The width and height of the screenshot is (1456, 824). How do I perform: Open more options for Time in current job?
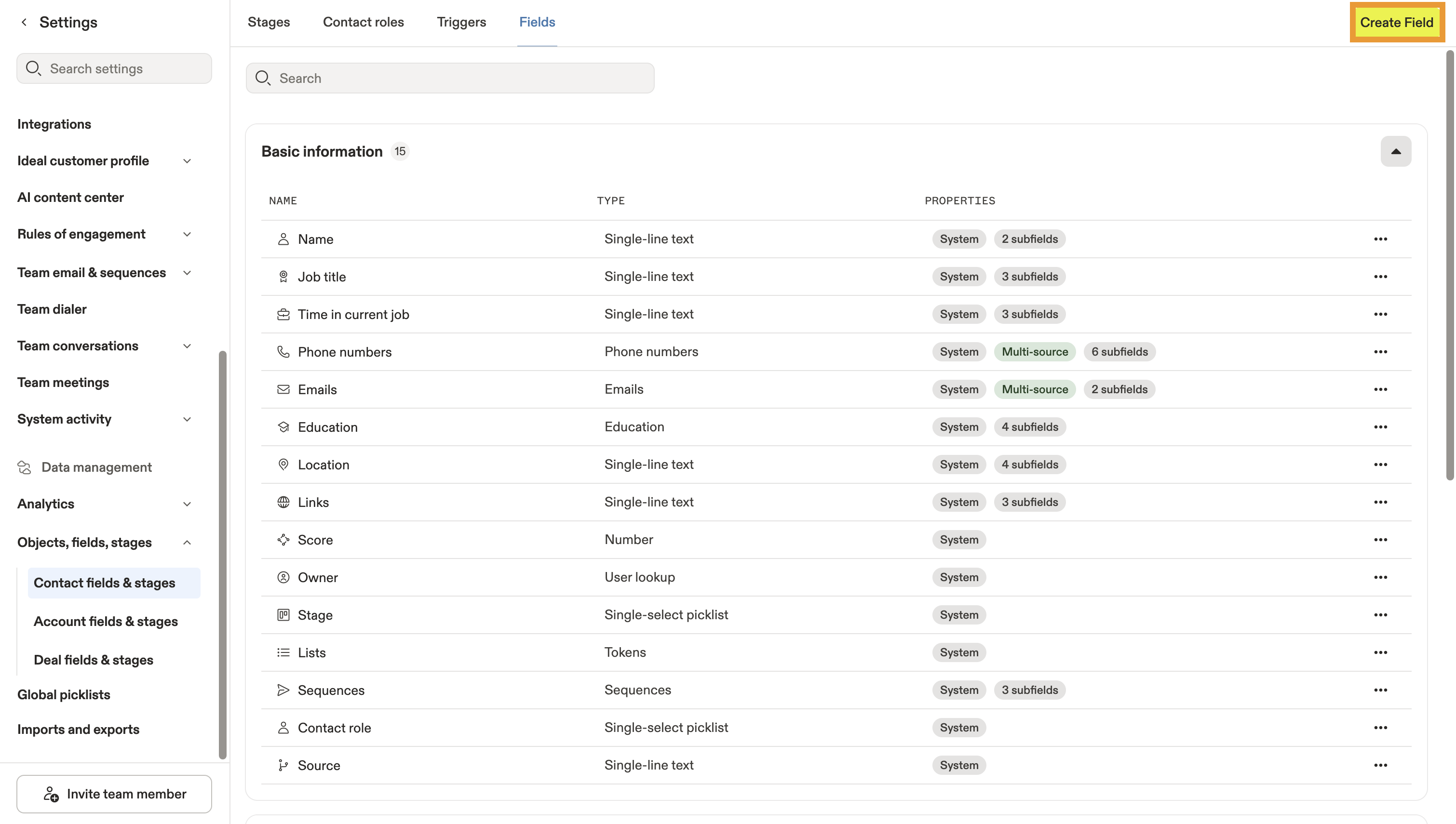click(1380, 314)
